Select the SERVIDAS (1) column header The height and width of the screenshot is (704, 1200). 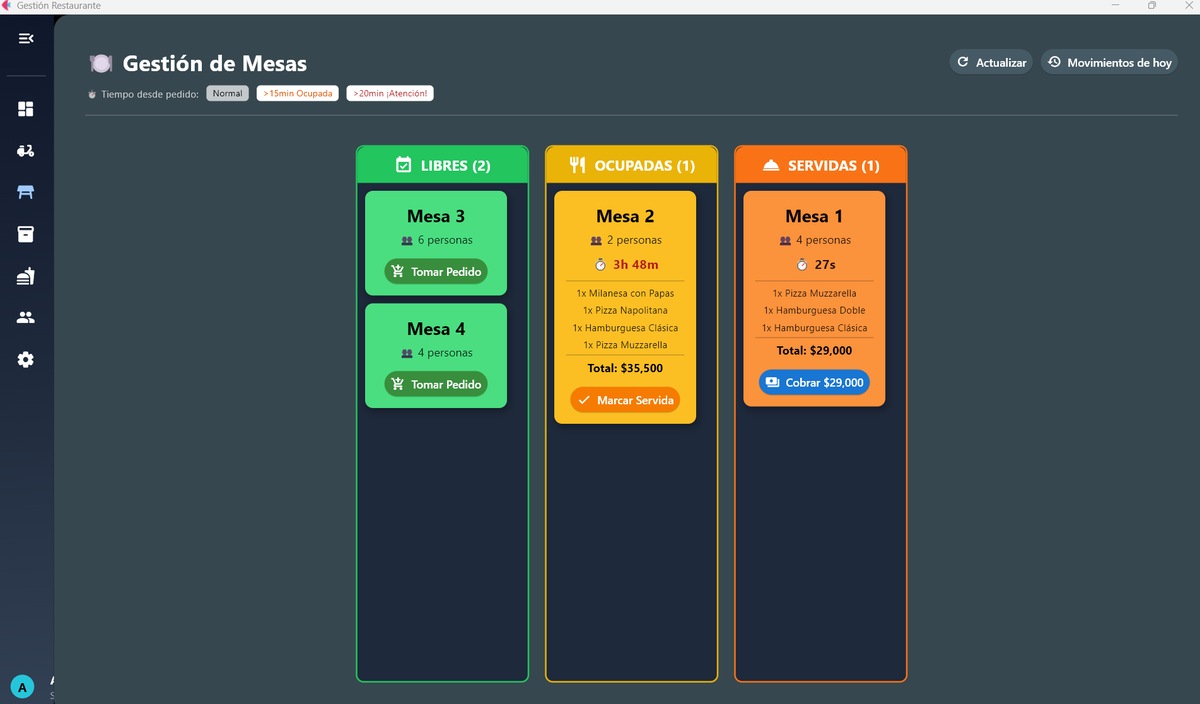(x=820, y=165)
